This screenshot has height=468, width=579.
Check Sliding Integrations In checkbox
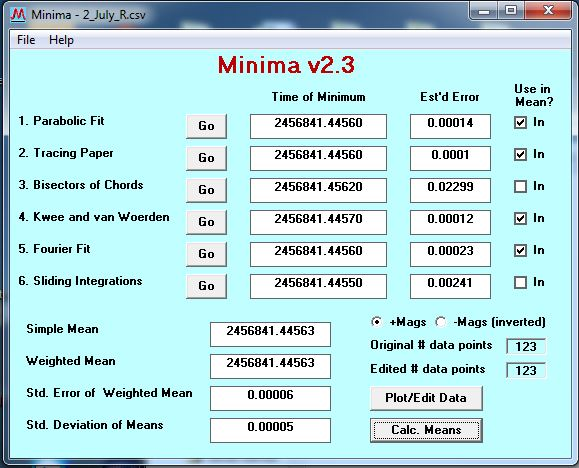(520, 283)
